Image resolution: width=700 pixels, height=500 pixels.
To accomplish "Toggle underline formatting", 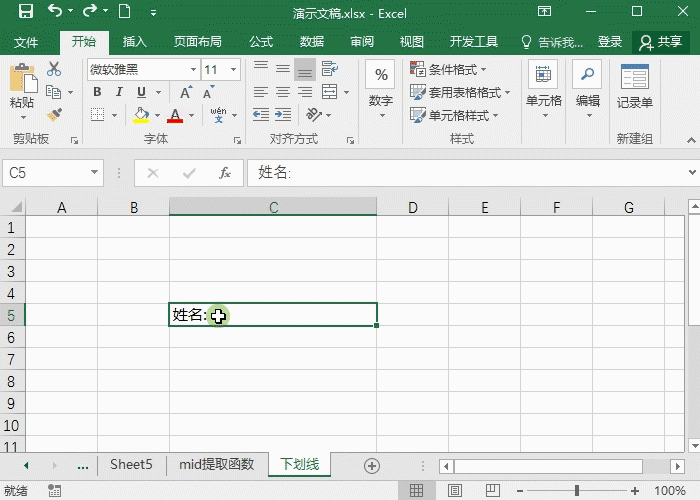I will (x=142, y=92).
